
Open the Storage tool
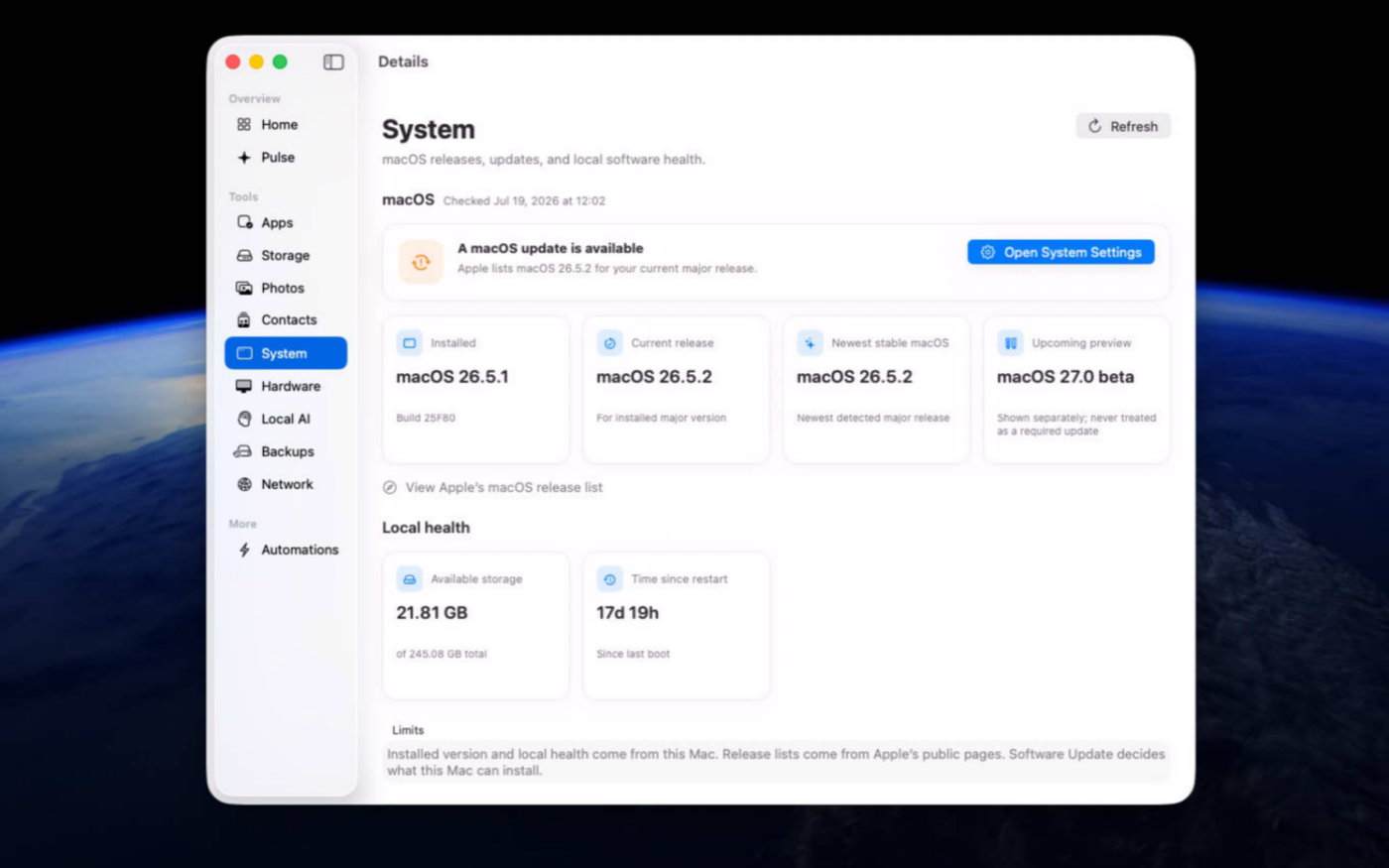point(286,255)
